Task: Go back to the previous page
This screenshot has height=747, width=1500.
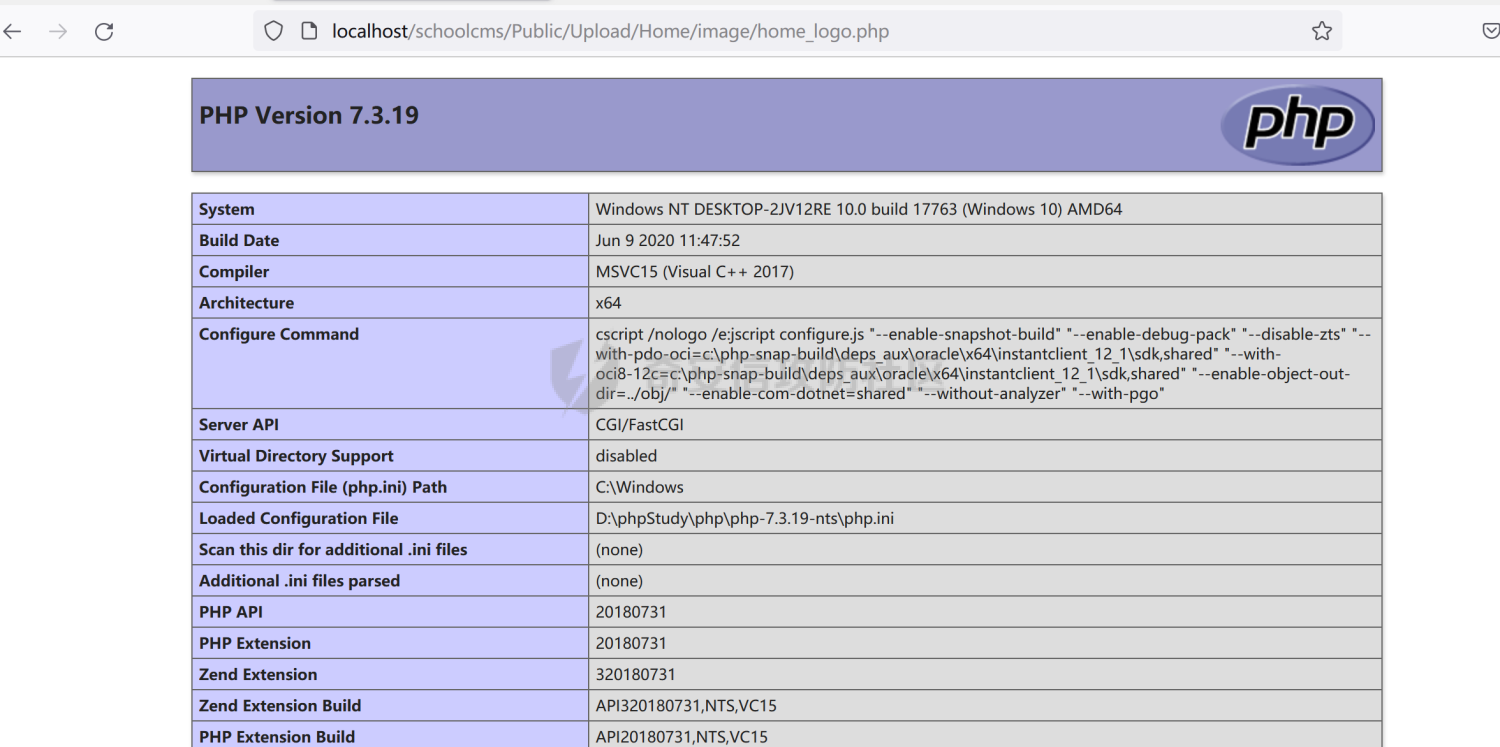Action: 12,32
